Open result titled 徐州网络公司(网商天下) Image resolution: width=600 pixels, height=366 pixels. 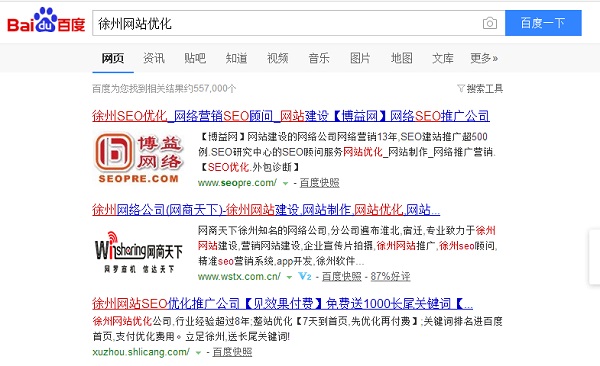point(266,209)
